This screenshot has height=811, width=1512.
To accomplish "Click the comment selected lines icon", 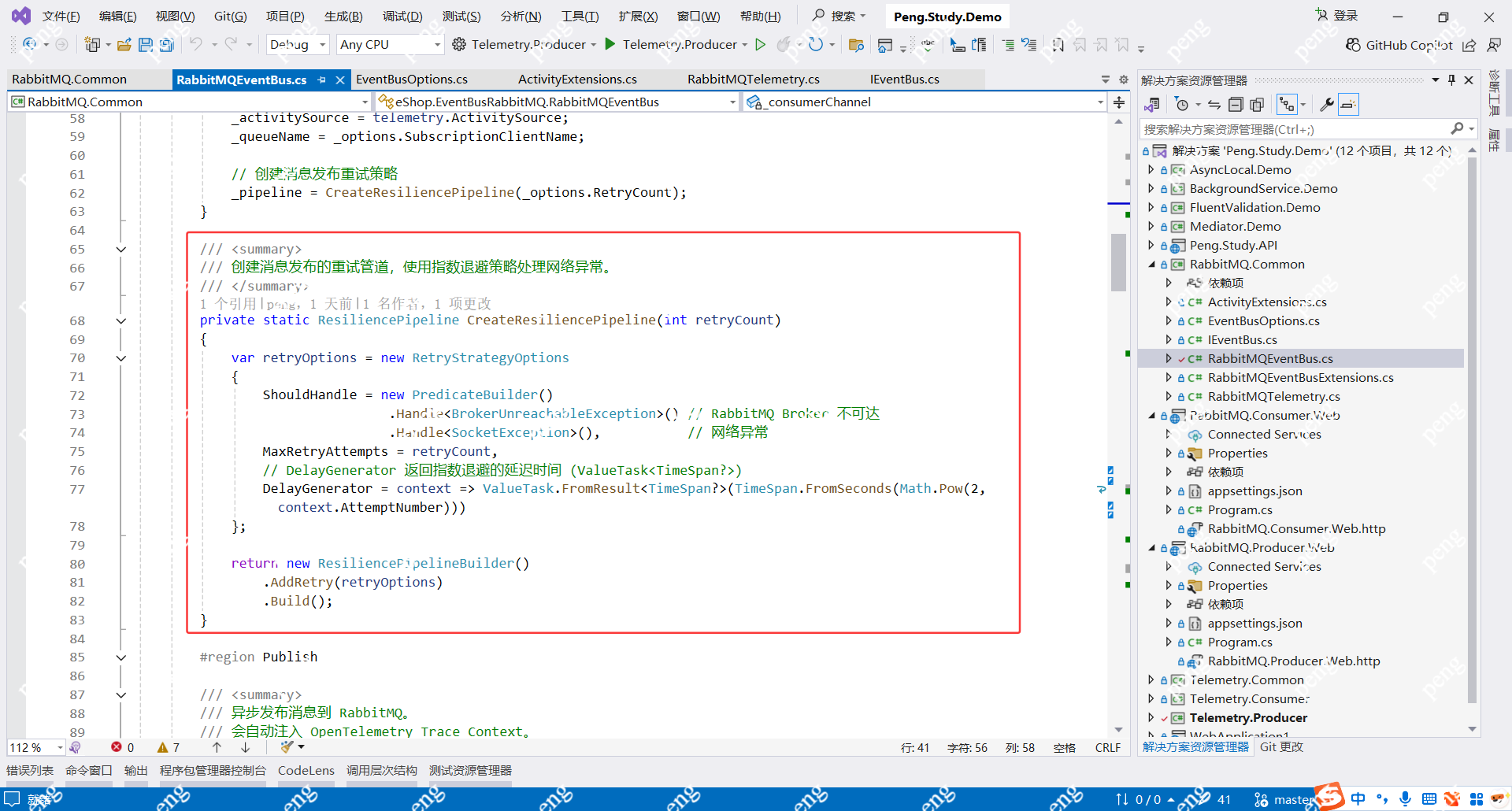I will click(1008, 45).
